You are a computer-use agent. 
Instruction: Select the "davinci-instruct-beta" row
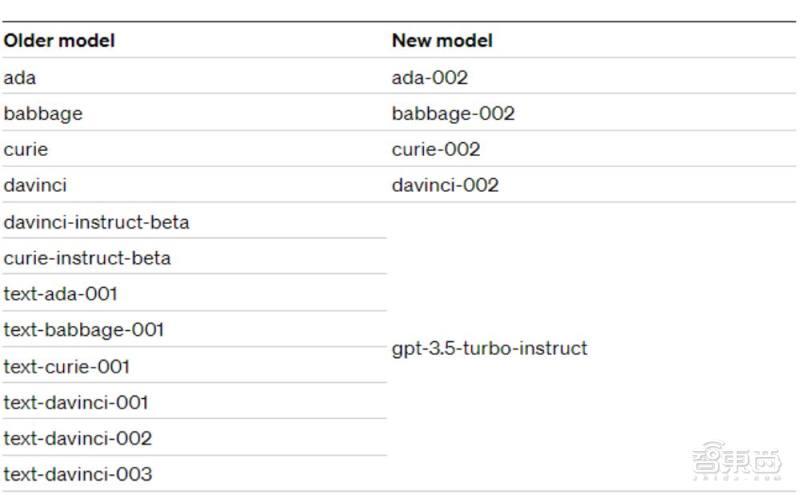[96, 221]
